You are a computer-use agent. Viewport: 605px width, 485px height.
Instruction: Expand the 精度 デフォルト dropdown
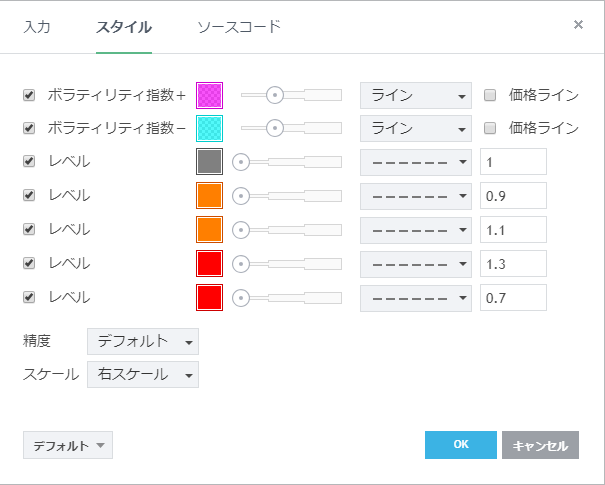click(x=143, y=341)
